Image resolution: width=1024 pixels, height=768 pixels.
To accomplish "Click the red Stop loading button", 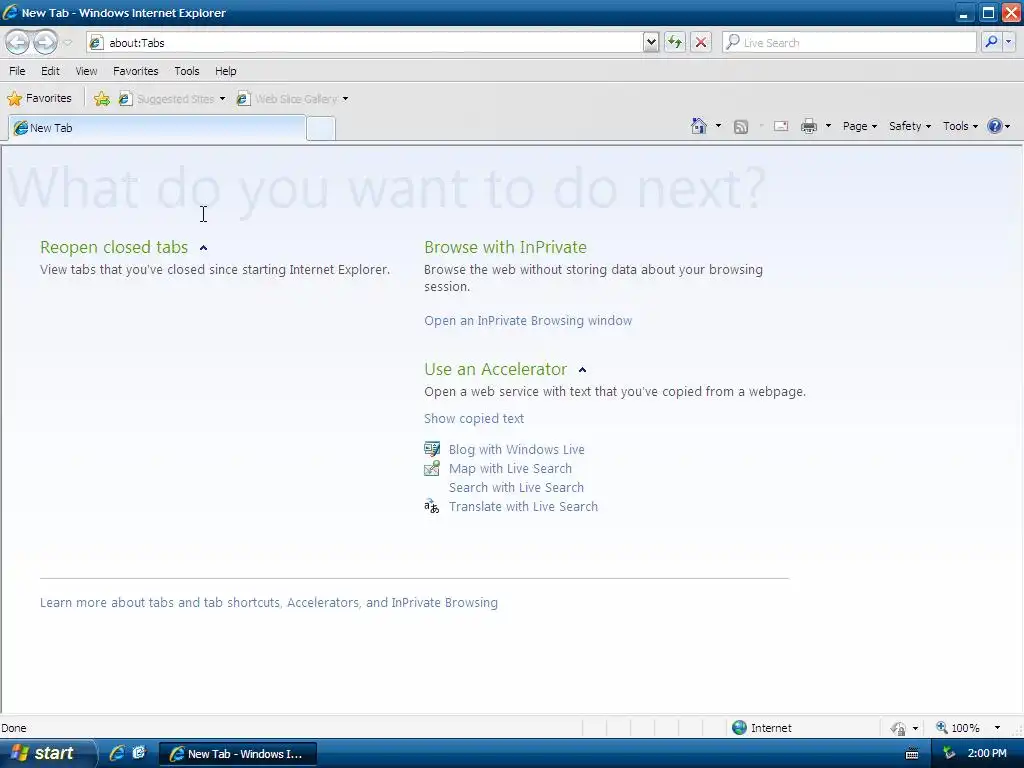I will tap(701, 42).
